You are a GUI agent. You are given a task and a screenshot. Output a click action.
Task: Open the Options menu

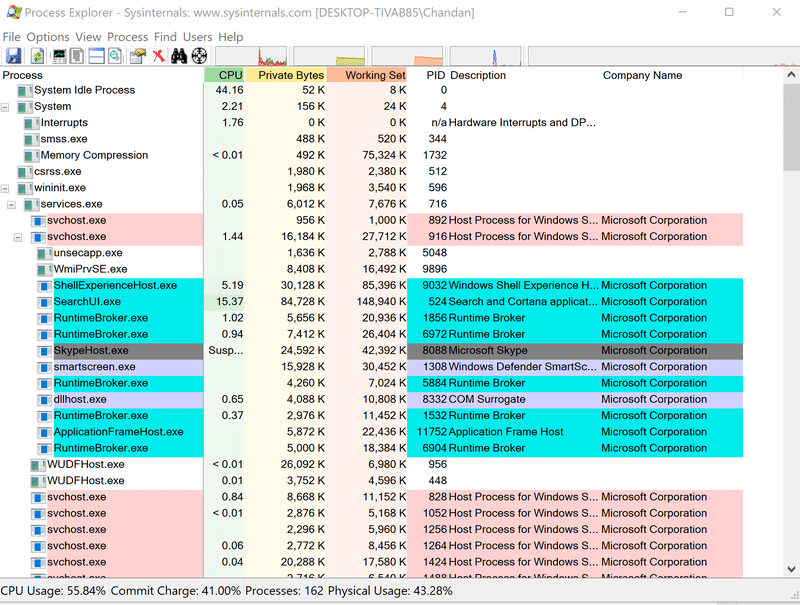48,37
